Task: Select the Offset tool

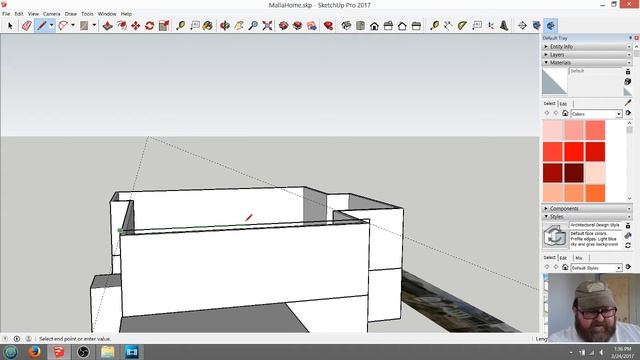Action: pos(122,26)
